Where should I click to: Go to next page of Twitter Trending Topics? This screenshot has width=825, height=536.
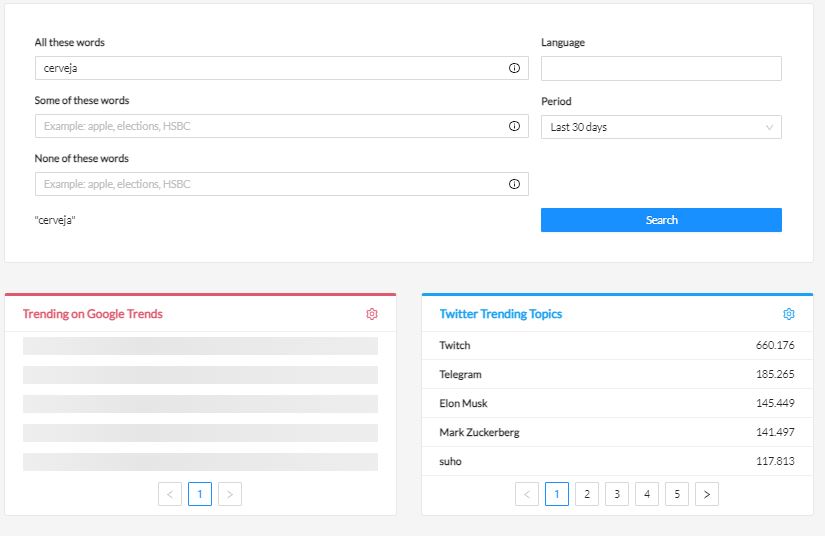point(707,494)
